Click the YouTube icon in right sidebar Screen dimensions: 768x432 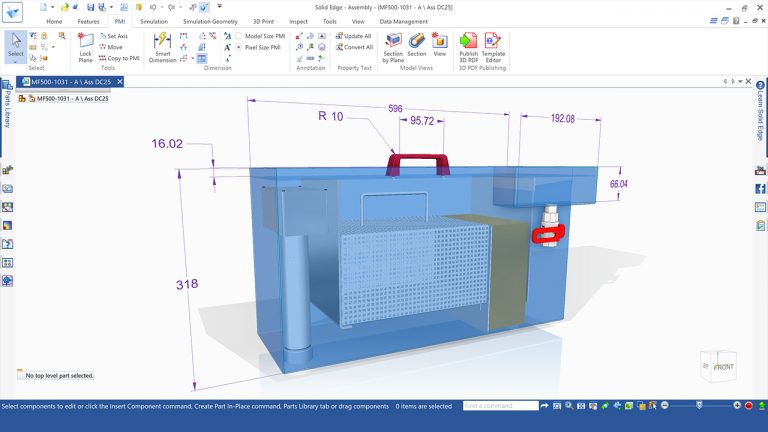point(760,170)
